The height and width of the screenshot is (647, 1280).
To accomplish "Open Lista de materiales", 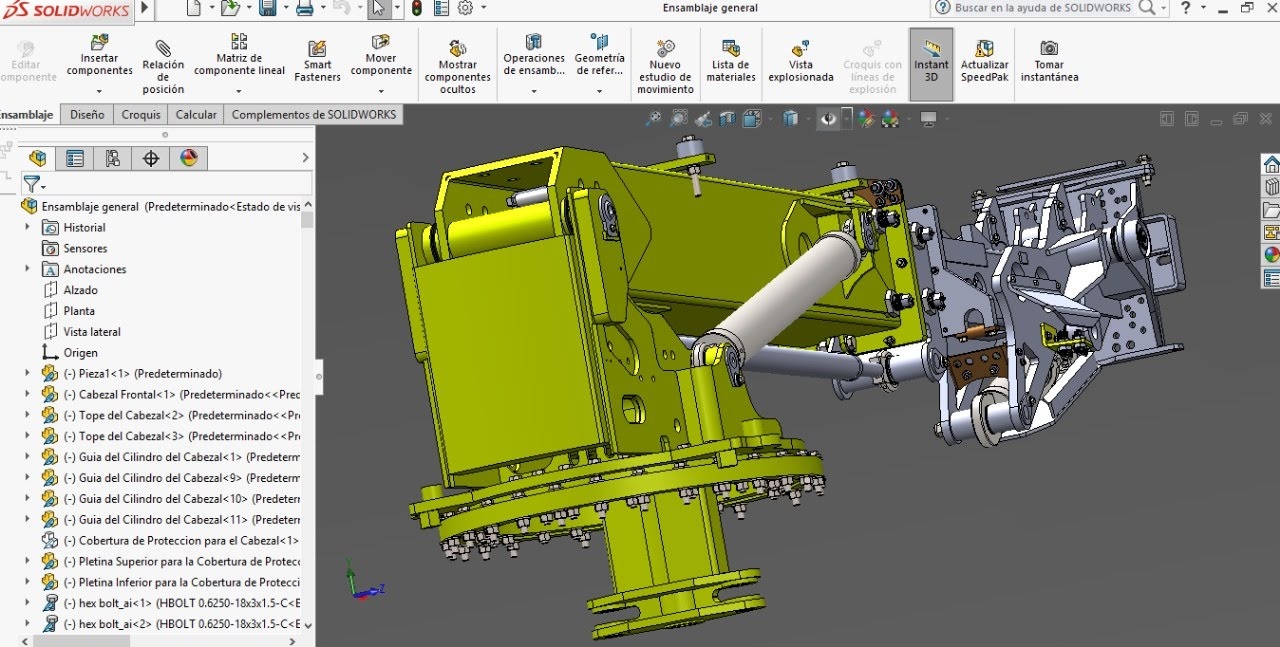I will 731,62.
